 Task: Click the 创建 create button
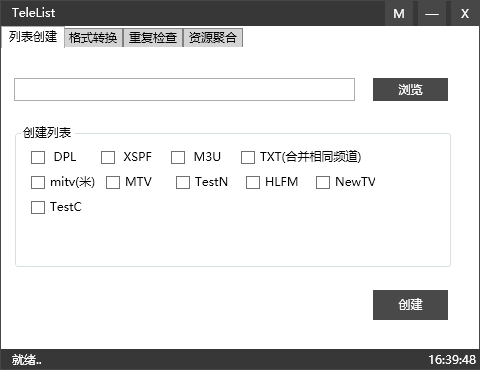(x=410, y=305)
